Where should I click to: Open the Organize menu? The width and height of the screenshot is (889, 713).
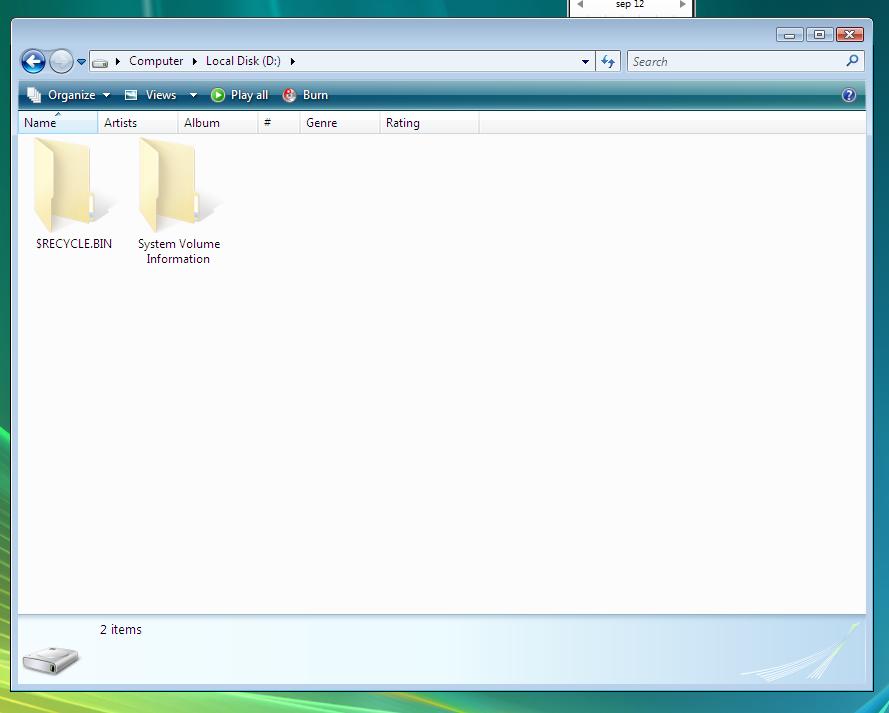[x=69, y=95]
